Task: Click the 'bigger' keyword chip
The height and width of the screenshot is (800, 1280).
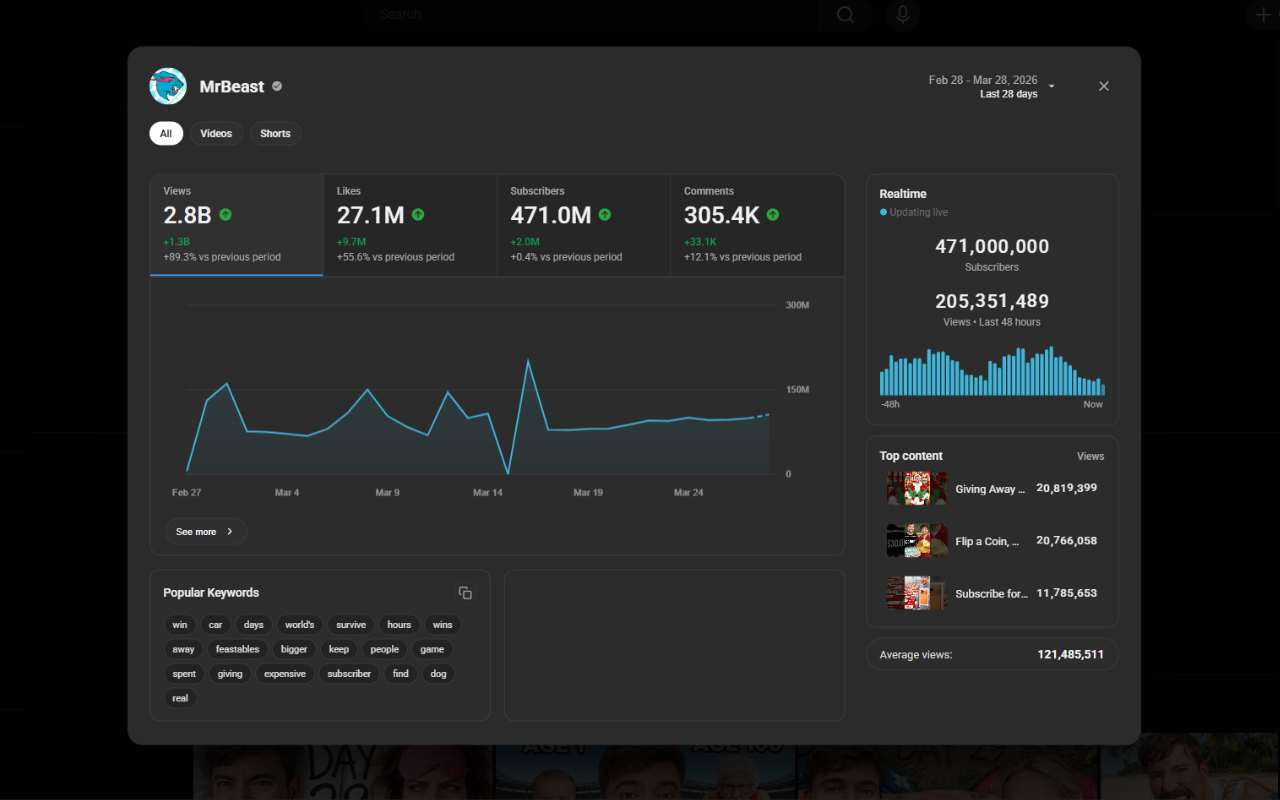Action: (x=294, y=649)
